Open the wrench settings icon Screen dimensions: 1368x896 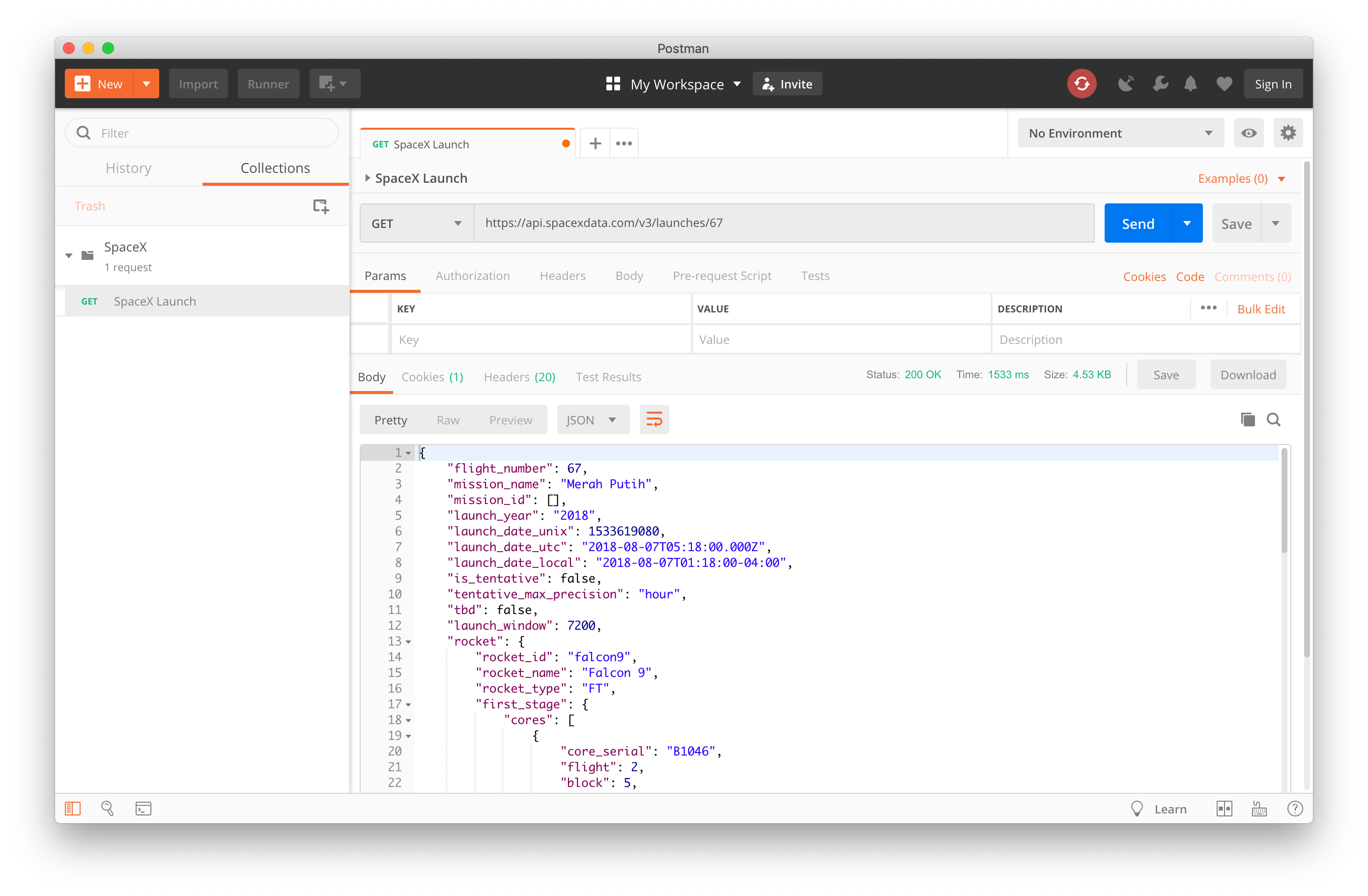[1160, 84]
